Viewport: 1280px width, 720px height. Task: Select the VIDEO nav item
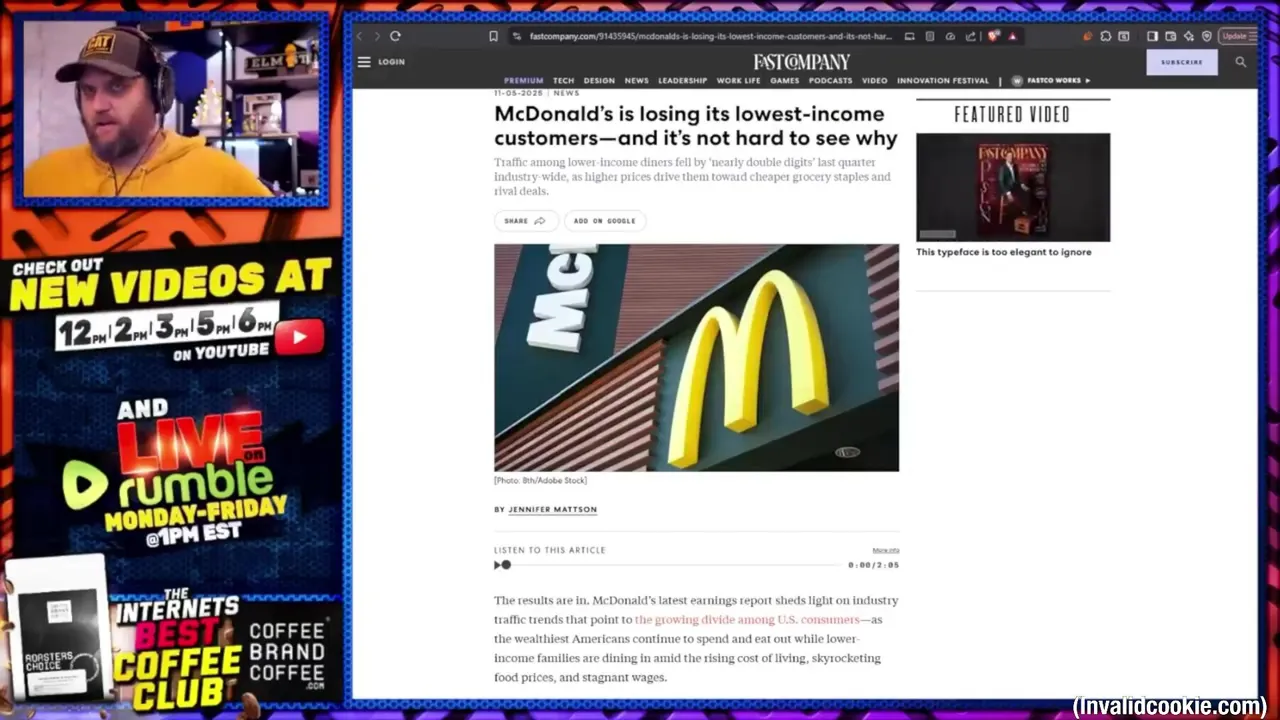[x=875, y=81]
